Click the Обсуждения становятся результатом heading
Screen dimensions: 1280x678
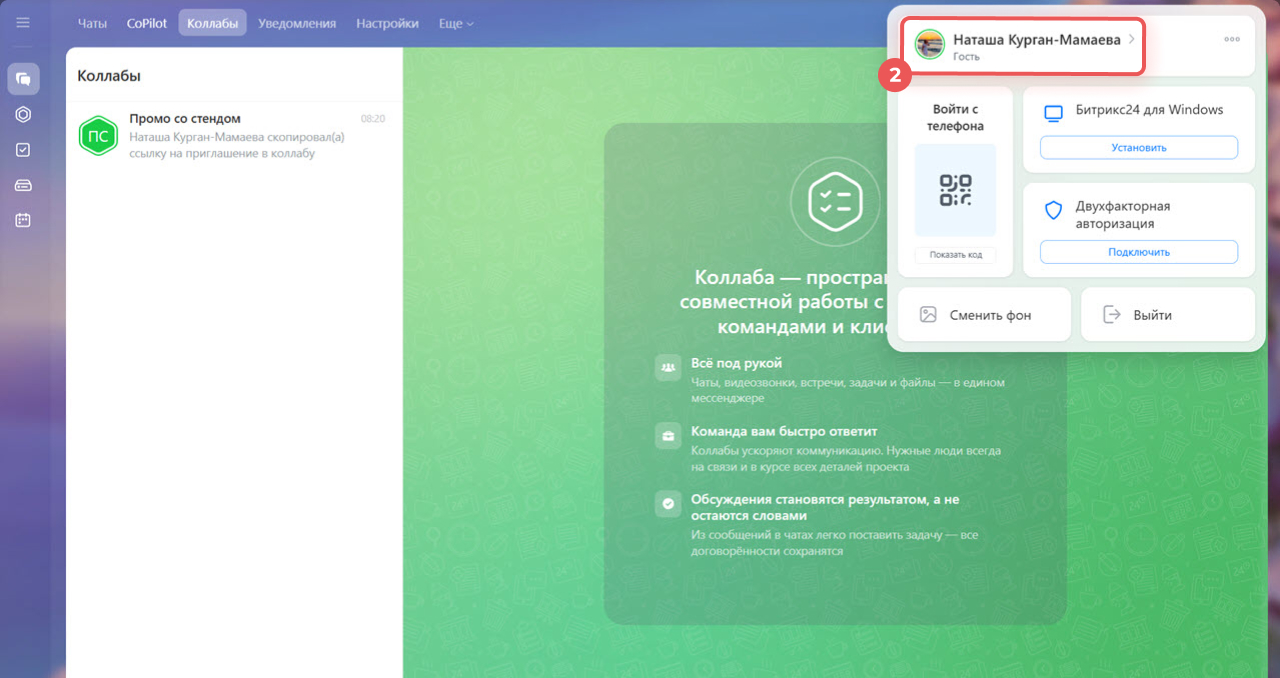click(x=825, y=507)
